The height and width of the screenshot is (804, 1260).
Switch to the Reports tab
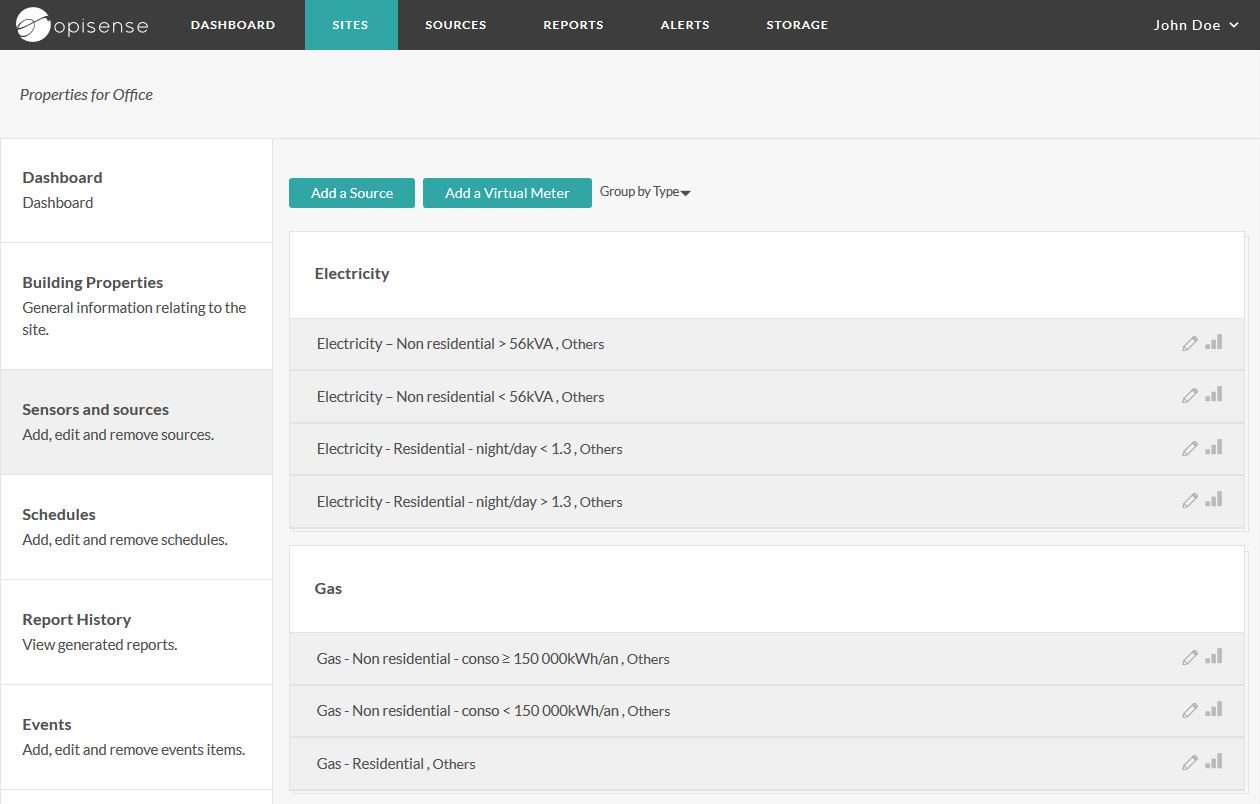tap(573, 25)
